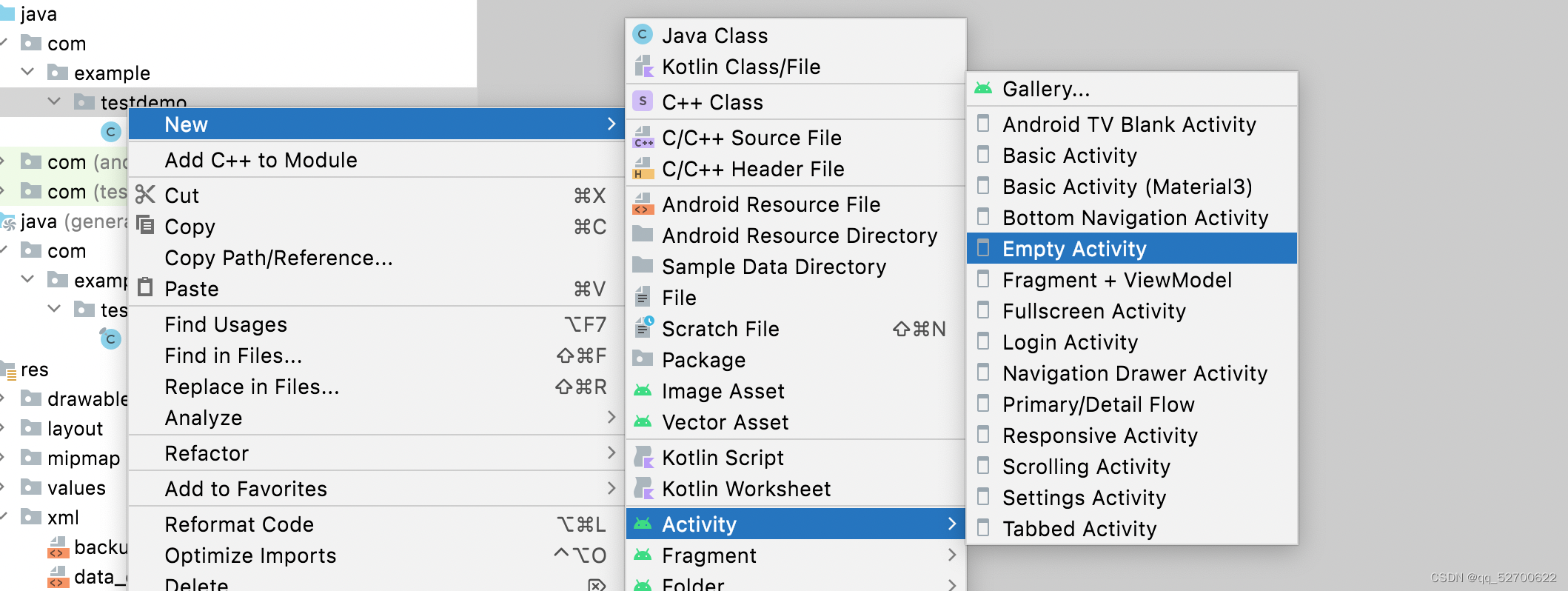The image size is (1568, 591).
Task: Click the C/C++ Header File icon
Action: point(644,169)
